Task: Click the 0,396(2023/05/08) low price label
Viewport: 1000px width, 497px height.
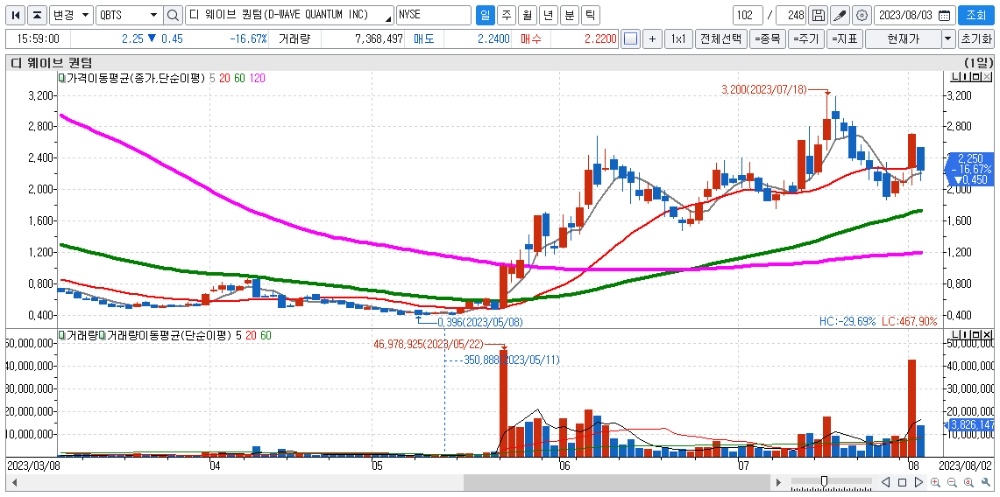Action: 480,322
